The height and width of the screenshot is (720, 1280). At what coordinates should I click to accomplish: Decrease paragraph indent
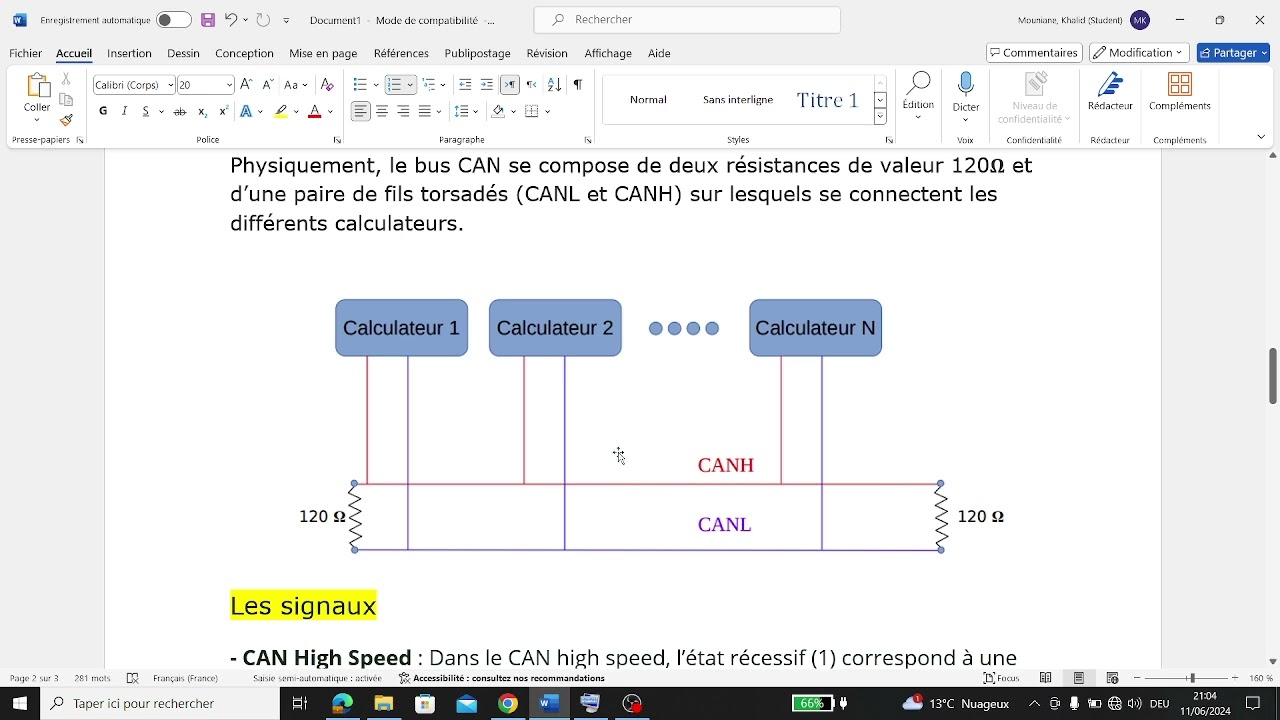[465, 85]
